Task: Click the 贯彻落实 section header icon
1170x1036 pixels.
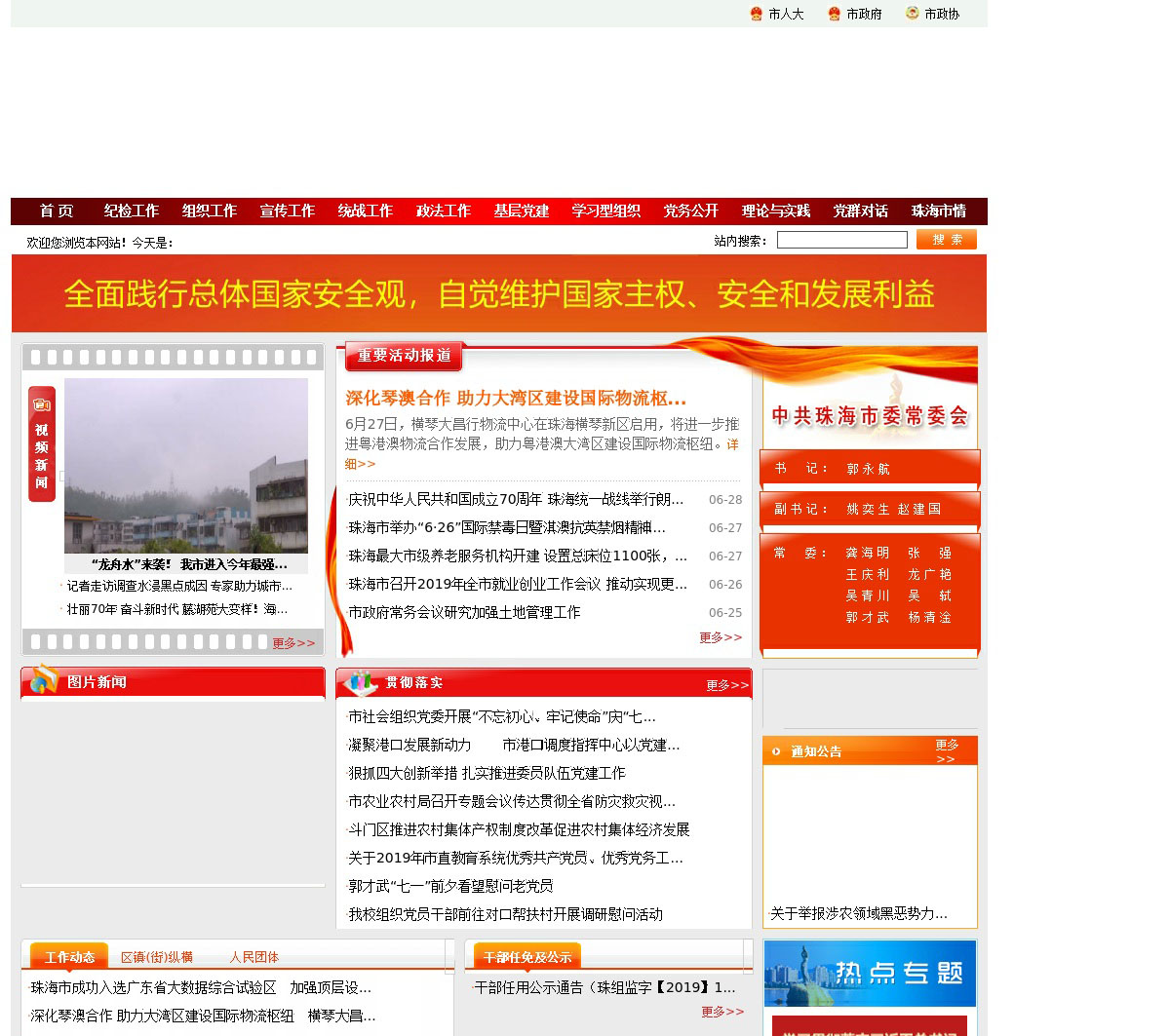Action: (x=361, y=683)
